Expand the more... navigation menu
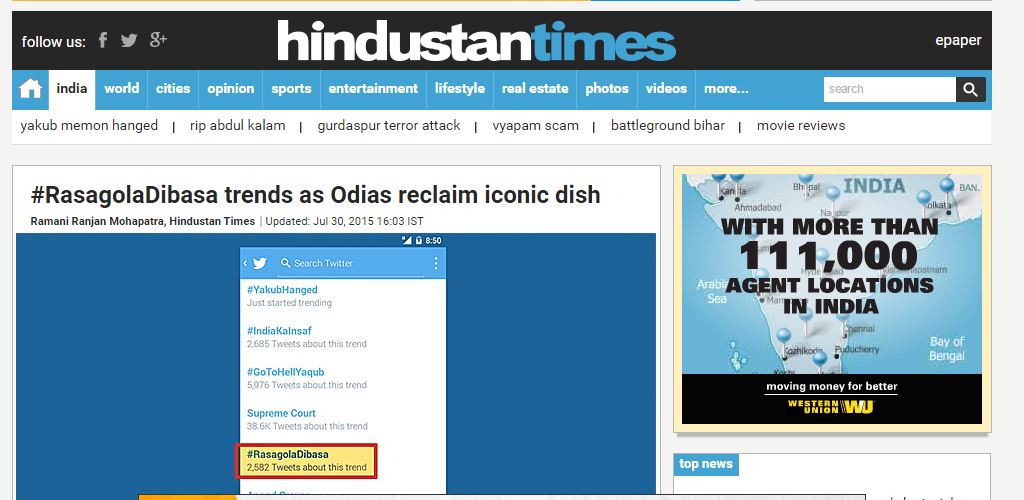Screen dimensions: 1024x500 pyautogui.click(x=726, y=89)
